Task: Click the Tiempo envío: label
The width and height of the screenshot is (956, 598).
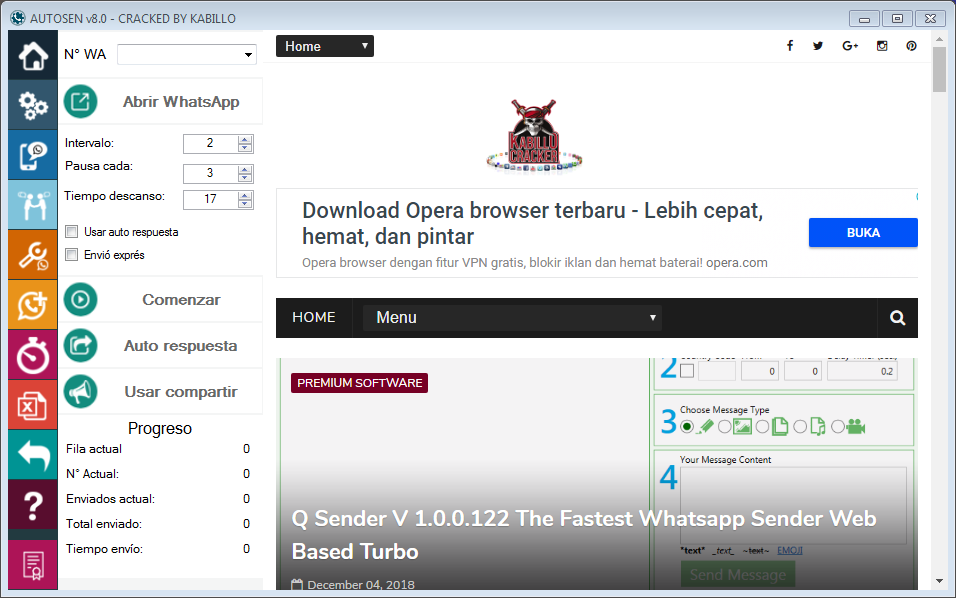Action: (x=104, y=549)
